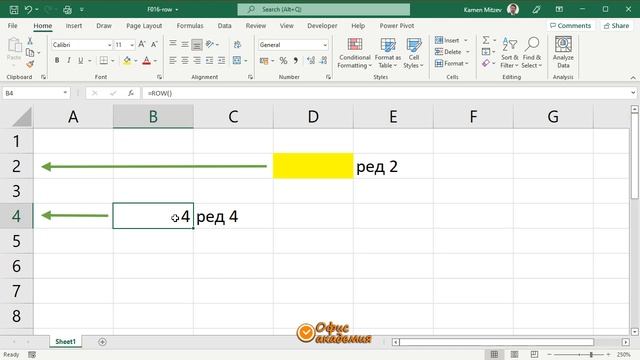Switch to the Formulas tab
The height and width of the screenshot is (360, 640).
pos(190,26)
